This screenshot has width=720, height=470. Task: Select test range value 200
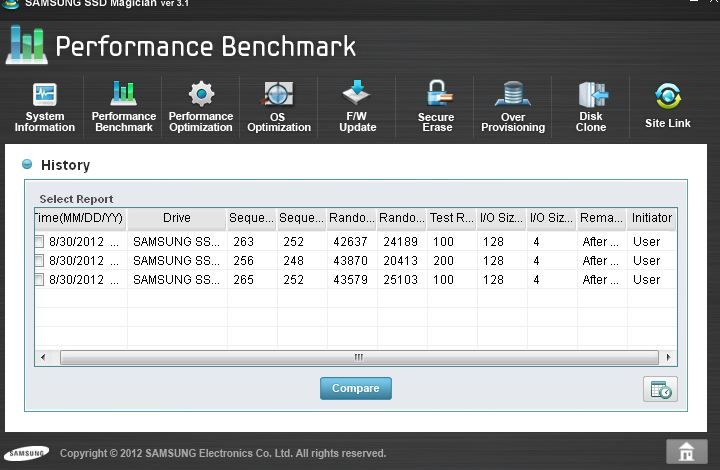coord(444,261)
